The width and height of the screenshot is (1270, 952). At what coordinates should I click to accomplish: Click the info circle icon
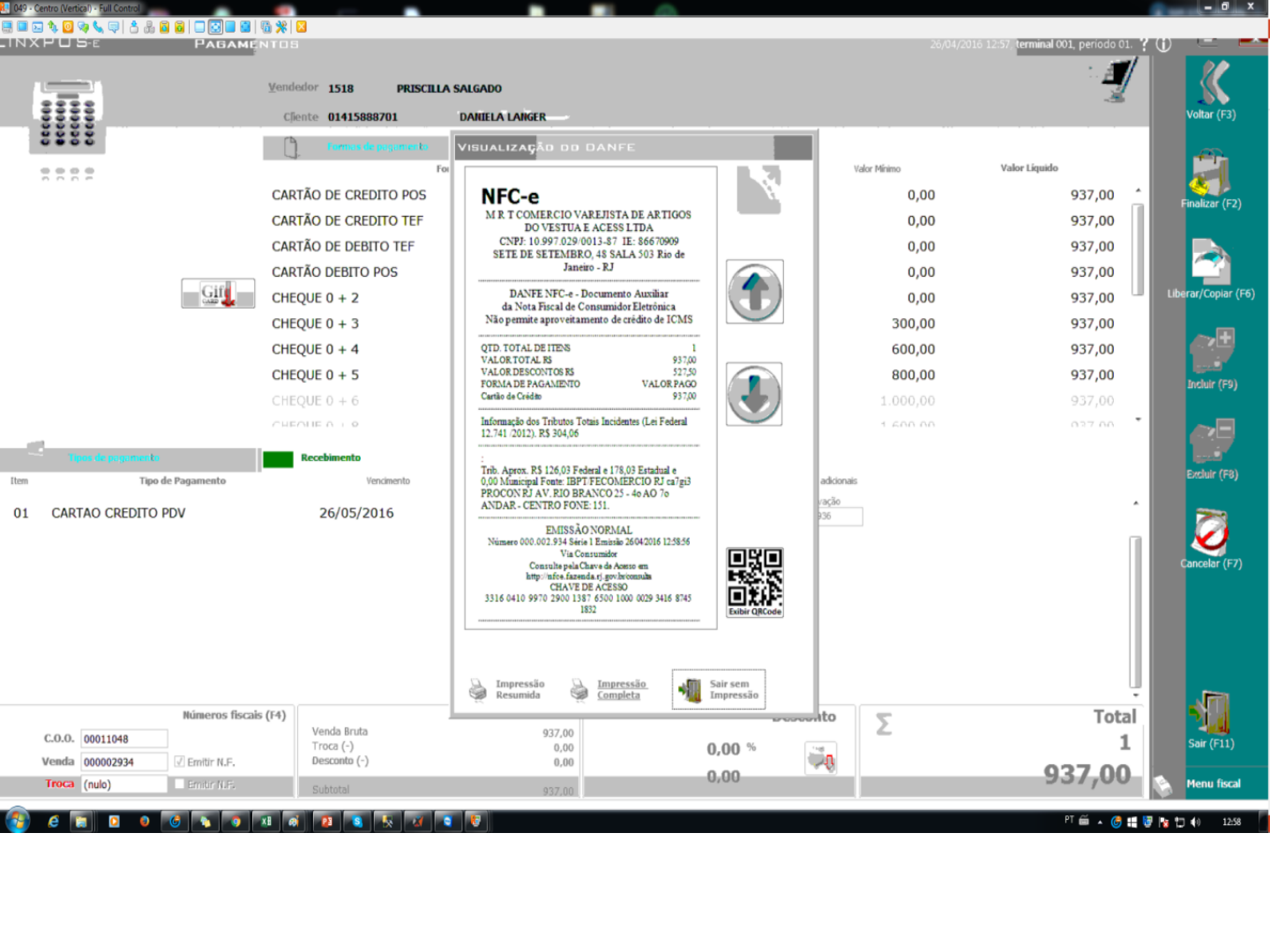pos(1163,44)
